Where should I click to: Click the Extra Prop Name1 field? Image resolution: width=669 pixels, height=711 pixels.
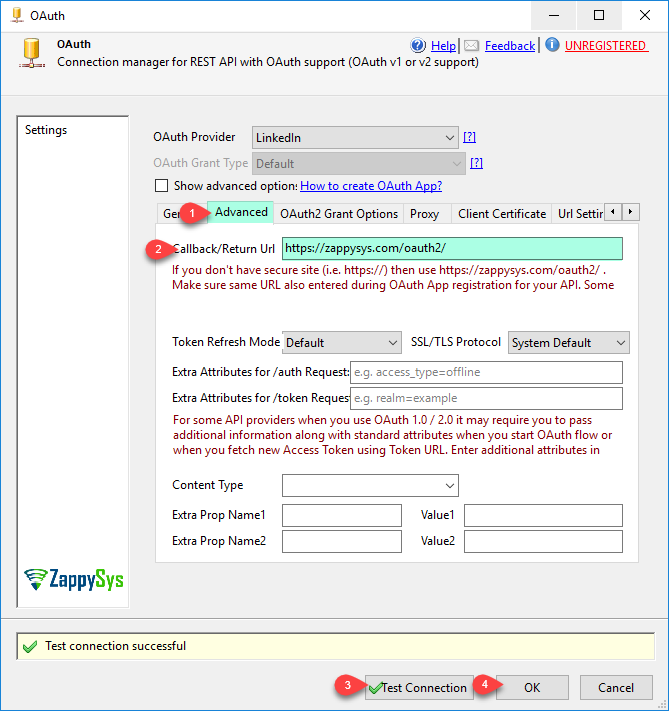(342, 516)
